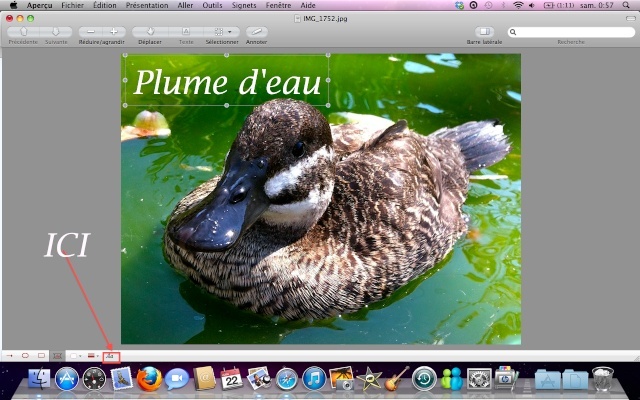Select the Texte tool in toolbar
This screenshot has width=640, height=400.
[186, 32]
